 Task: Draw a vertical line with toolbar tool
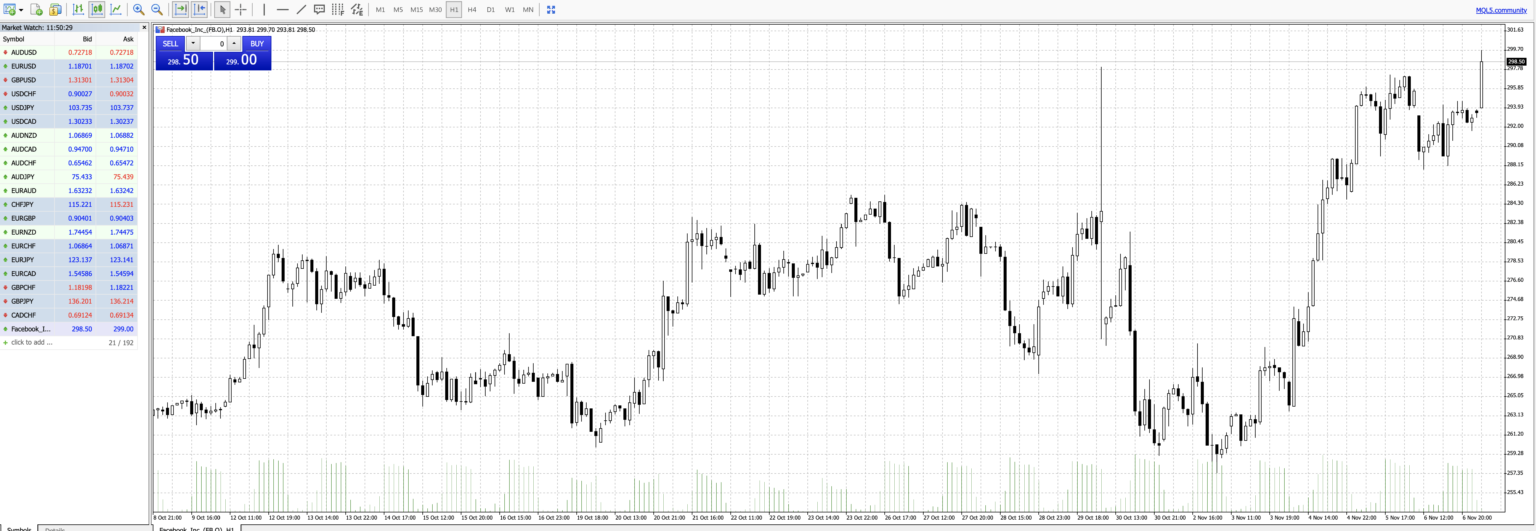[x=264, y=9]
